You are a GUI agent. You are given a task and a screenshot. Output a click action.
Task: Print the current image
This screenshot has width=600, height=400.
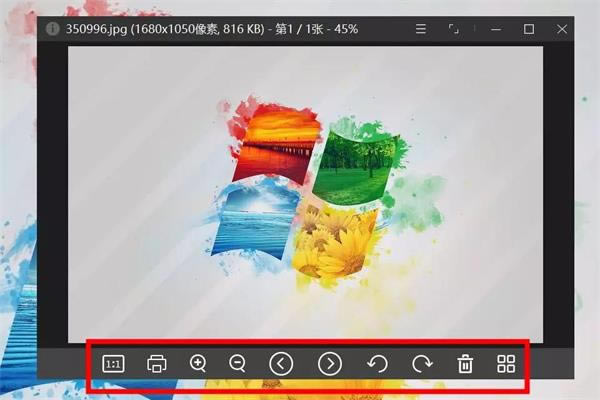coord(157,363)
